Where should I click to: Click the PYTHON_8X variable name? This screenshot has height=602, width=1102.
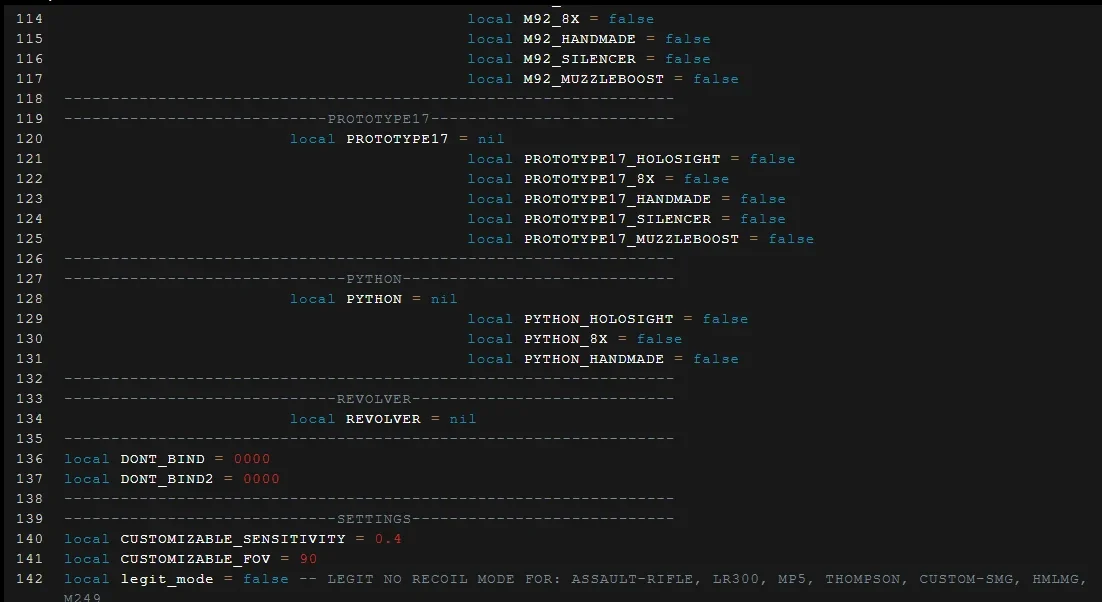click(x=565, y=339)
